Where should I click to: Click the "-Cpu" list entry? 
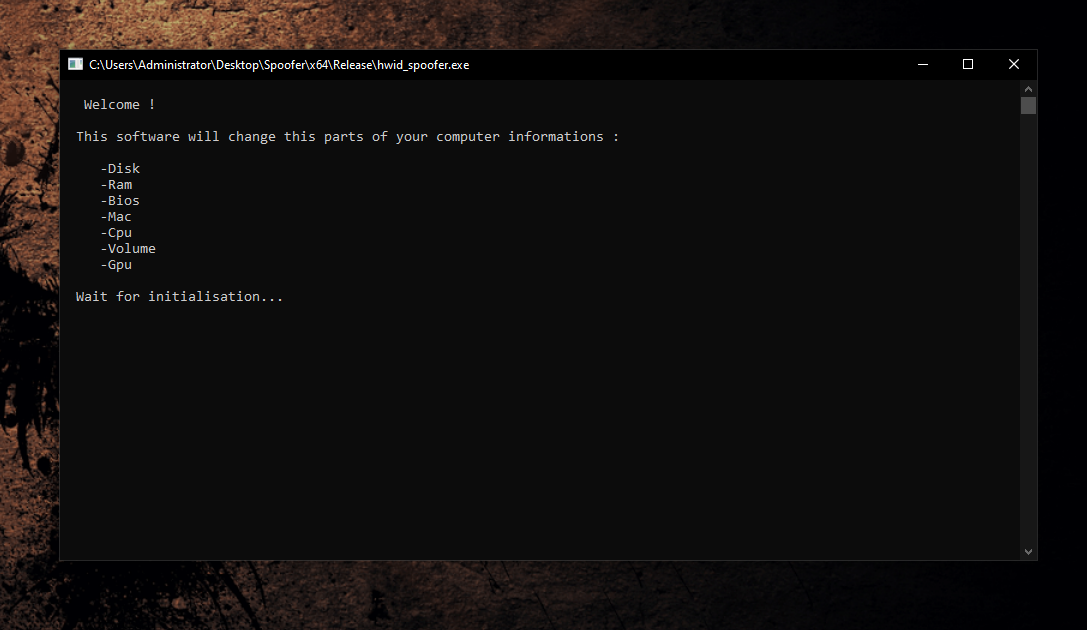[116, 232]
